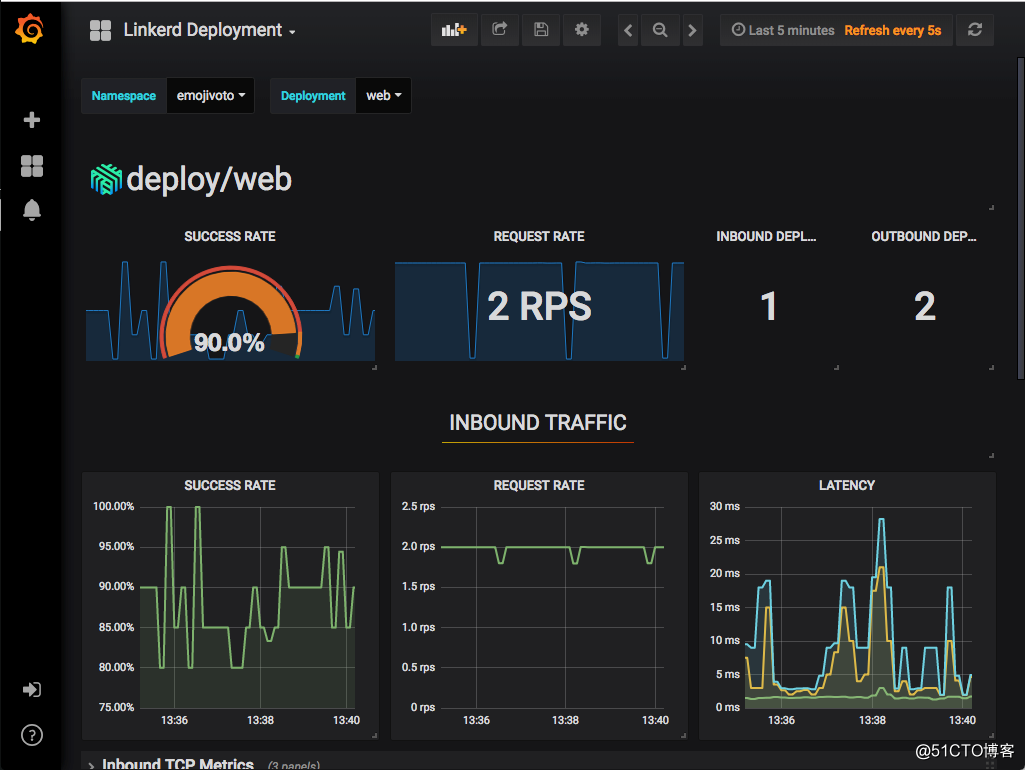Click the OUTBOUND DEP... panel title
Image resolution: width=1025 pixels, height=770 pixels.
point(924,237)
